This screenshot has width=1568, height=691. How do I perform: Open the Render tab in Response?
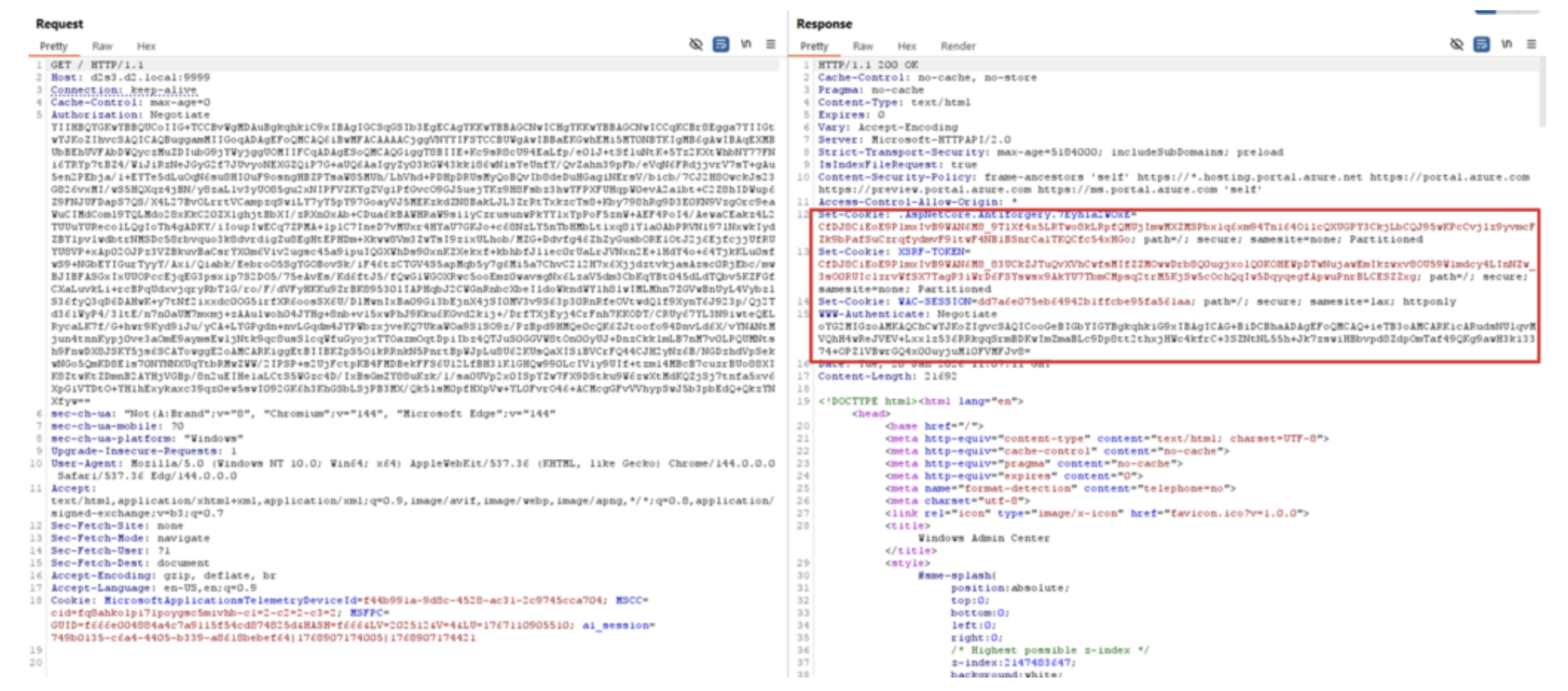958,47
